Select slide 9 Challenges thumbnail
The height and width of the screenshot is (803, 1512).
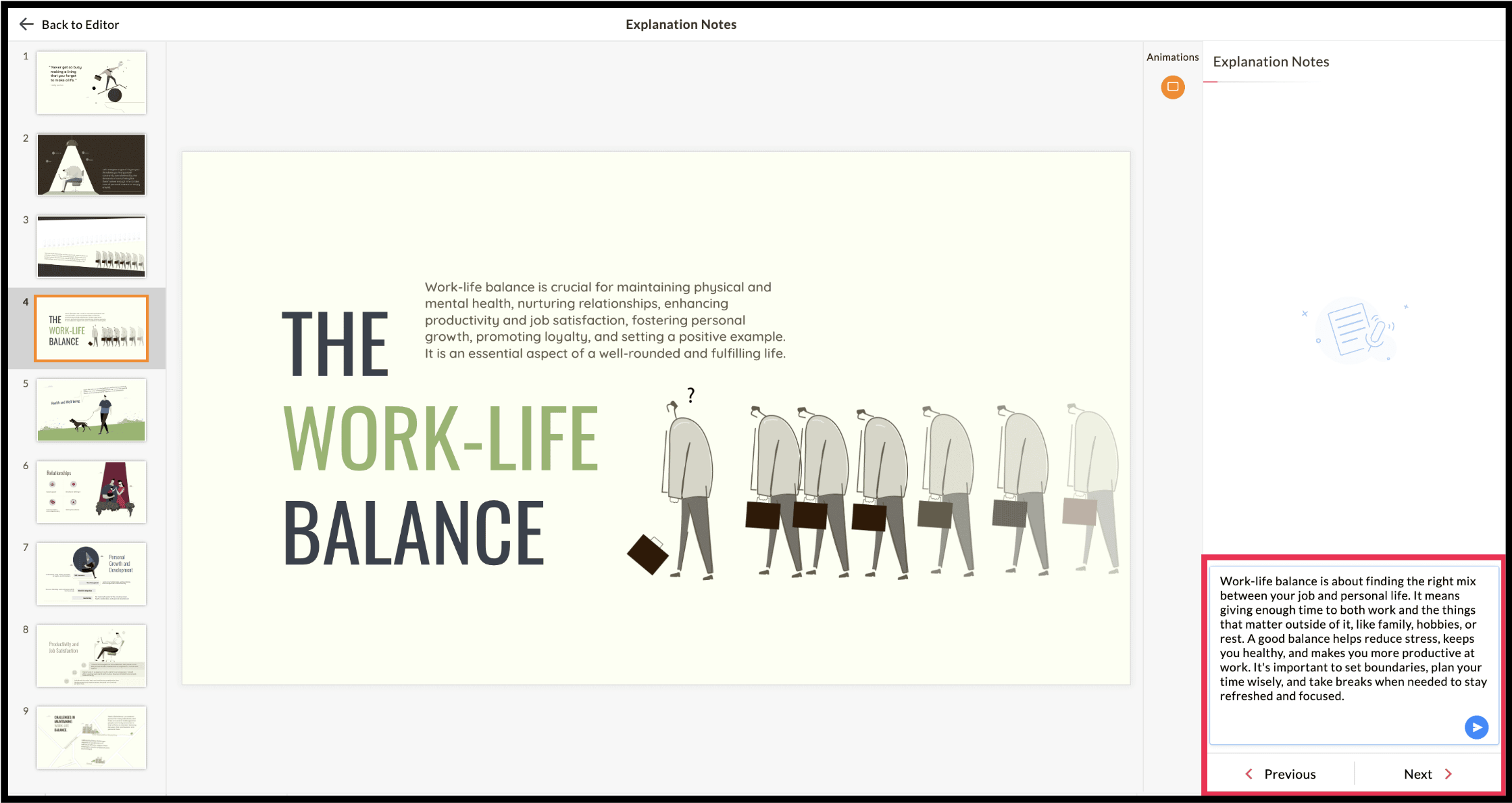[91, 737]
